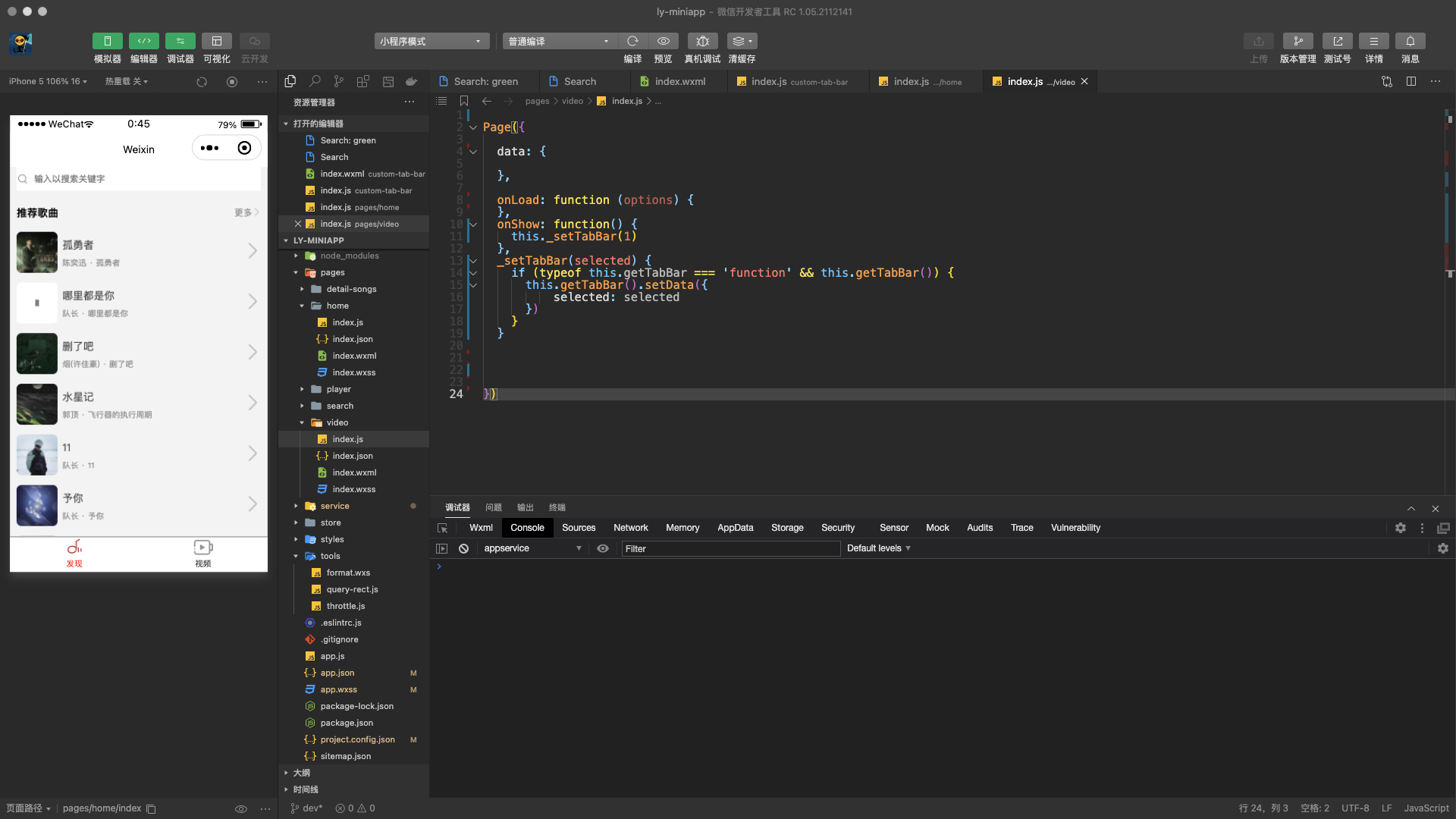
Task: Open the mini program mode dropdown
Action: point(431,41)
